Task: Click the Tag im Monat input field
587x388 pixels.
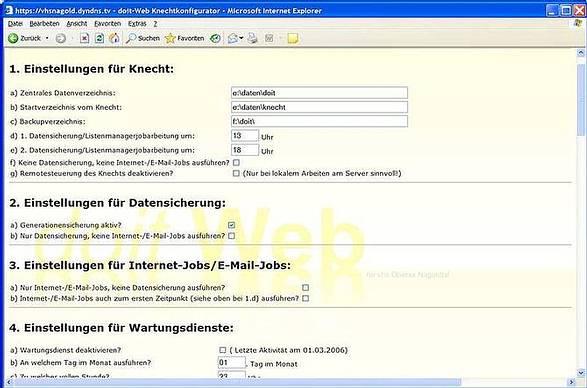Action: tap(232, 363)
